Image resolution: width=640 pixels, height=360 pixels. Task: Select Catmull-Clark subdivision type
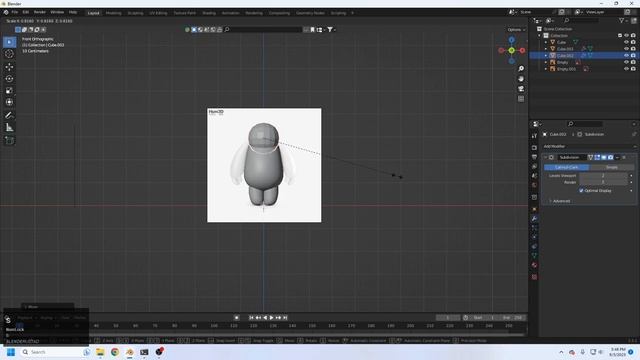[567, 167]
